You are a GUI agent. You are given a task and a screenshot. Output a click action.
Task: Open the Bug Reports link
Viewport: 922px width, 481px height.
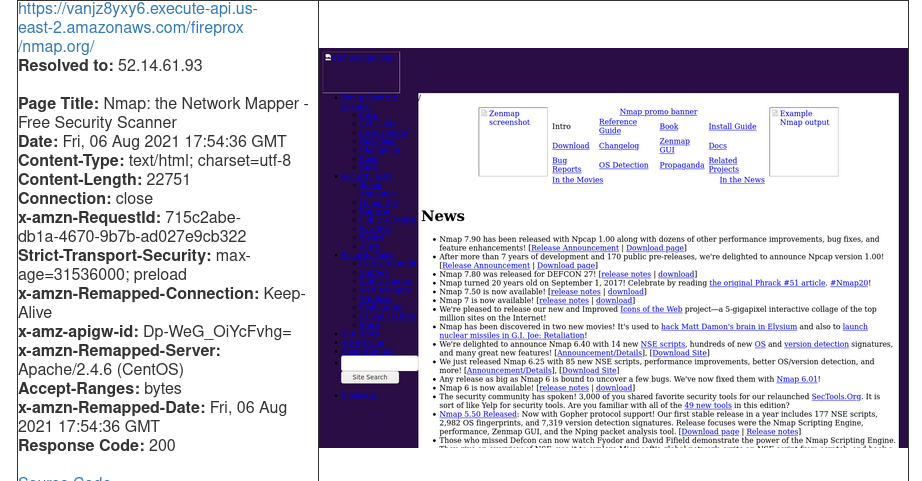(566, 165)
